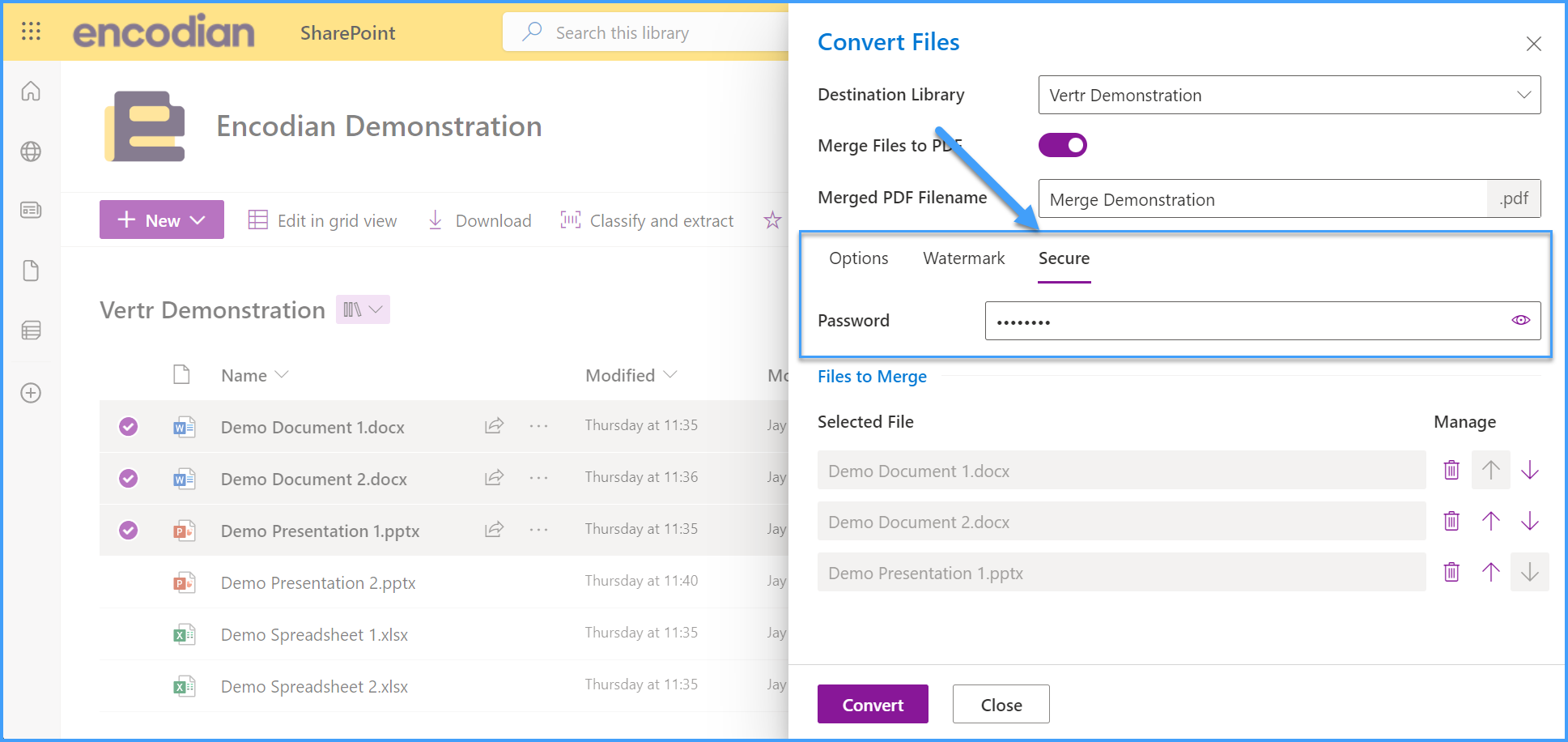
Task: Open Demo Spreadsheet 2.xlsx file name link
Action: point(314,686)
